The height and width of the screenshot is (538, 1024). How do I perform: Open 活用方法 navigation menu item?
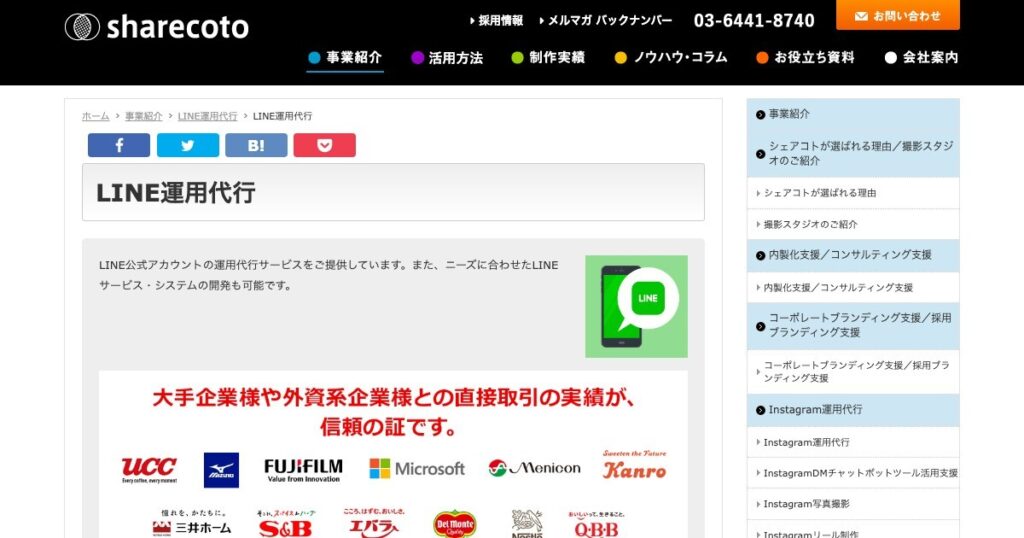pos(447,58)
